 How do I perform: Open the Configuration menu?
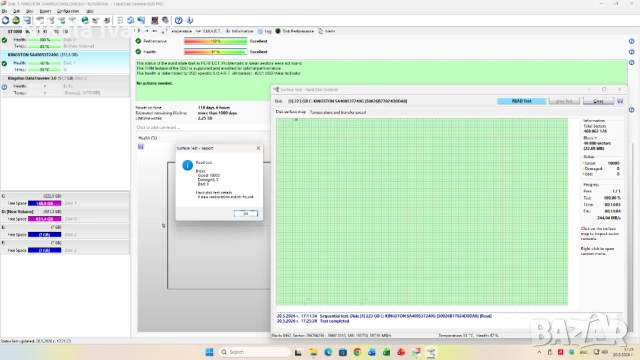pyautogui.click(x=68, y=11)
